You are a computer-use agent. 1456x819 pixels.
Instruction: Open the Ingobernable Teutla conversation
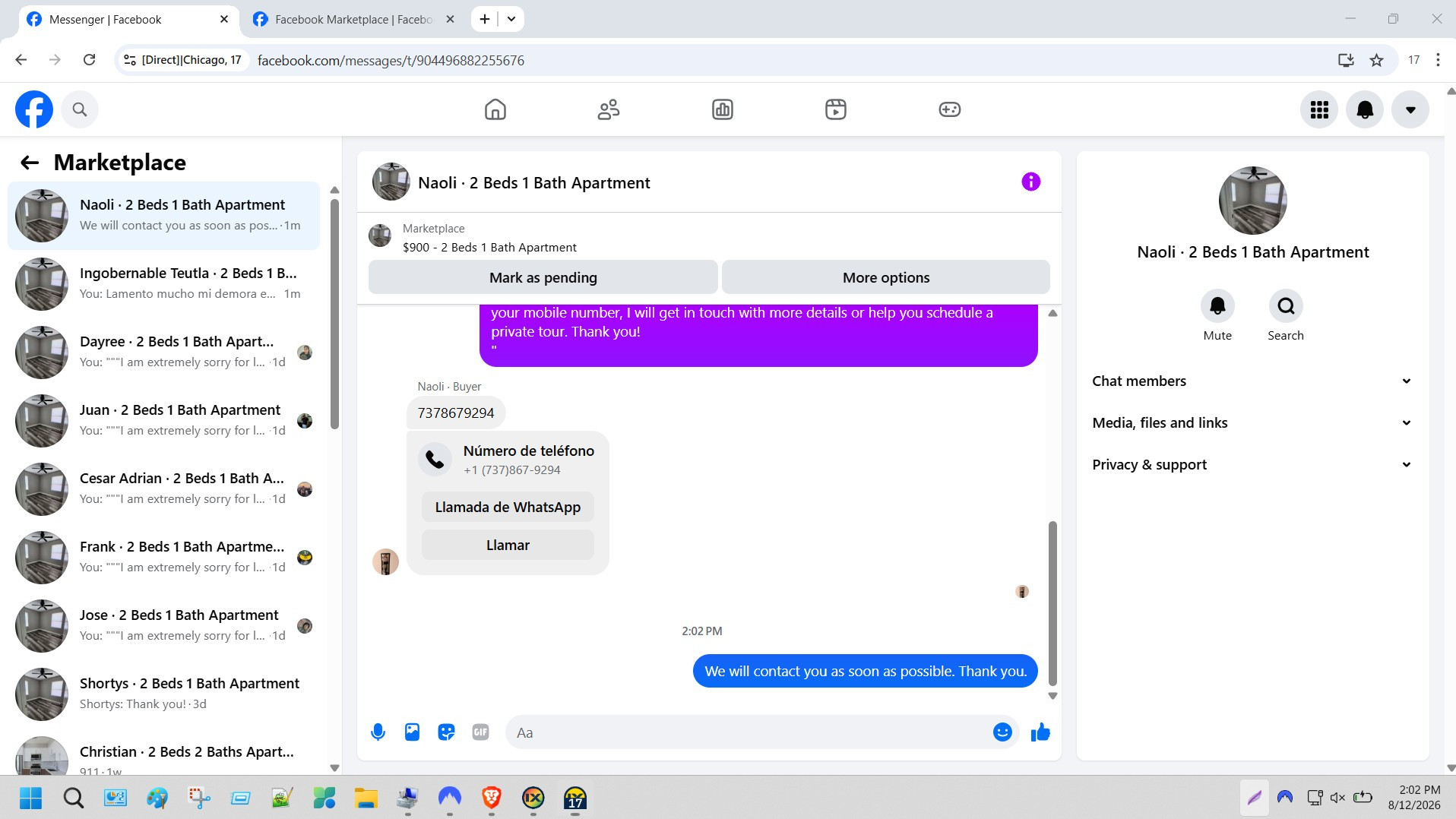click(x=164, y=284)
